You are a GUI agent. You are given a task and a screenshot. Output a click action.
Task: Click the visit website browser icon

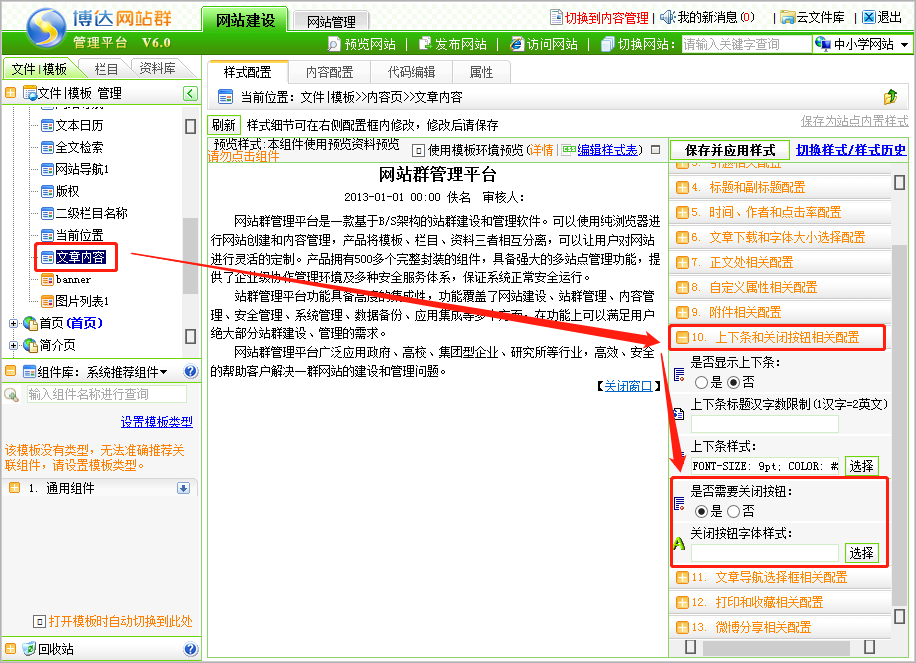[517, 44]
